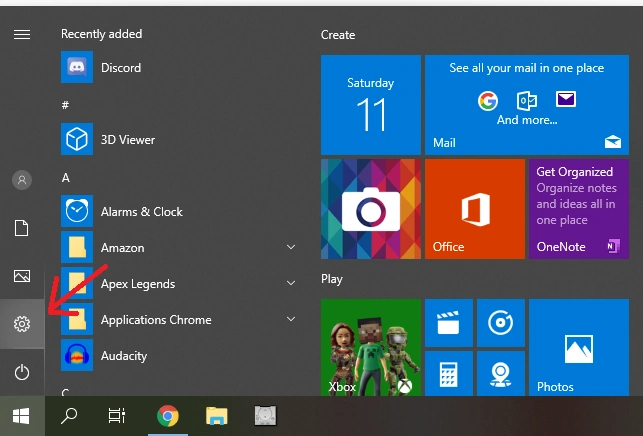The width and height of the screenshot is (643, 436).
Task: Open the Mail tile
Action: coord(527,105)
